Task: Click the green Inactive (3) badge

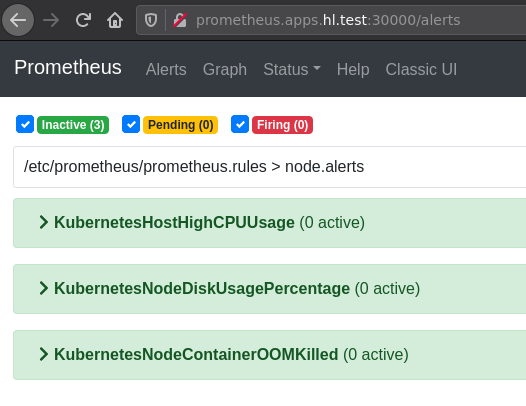Action: [x=73, y=125]
